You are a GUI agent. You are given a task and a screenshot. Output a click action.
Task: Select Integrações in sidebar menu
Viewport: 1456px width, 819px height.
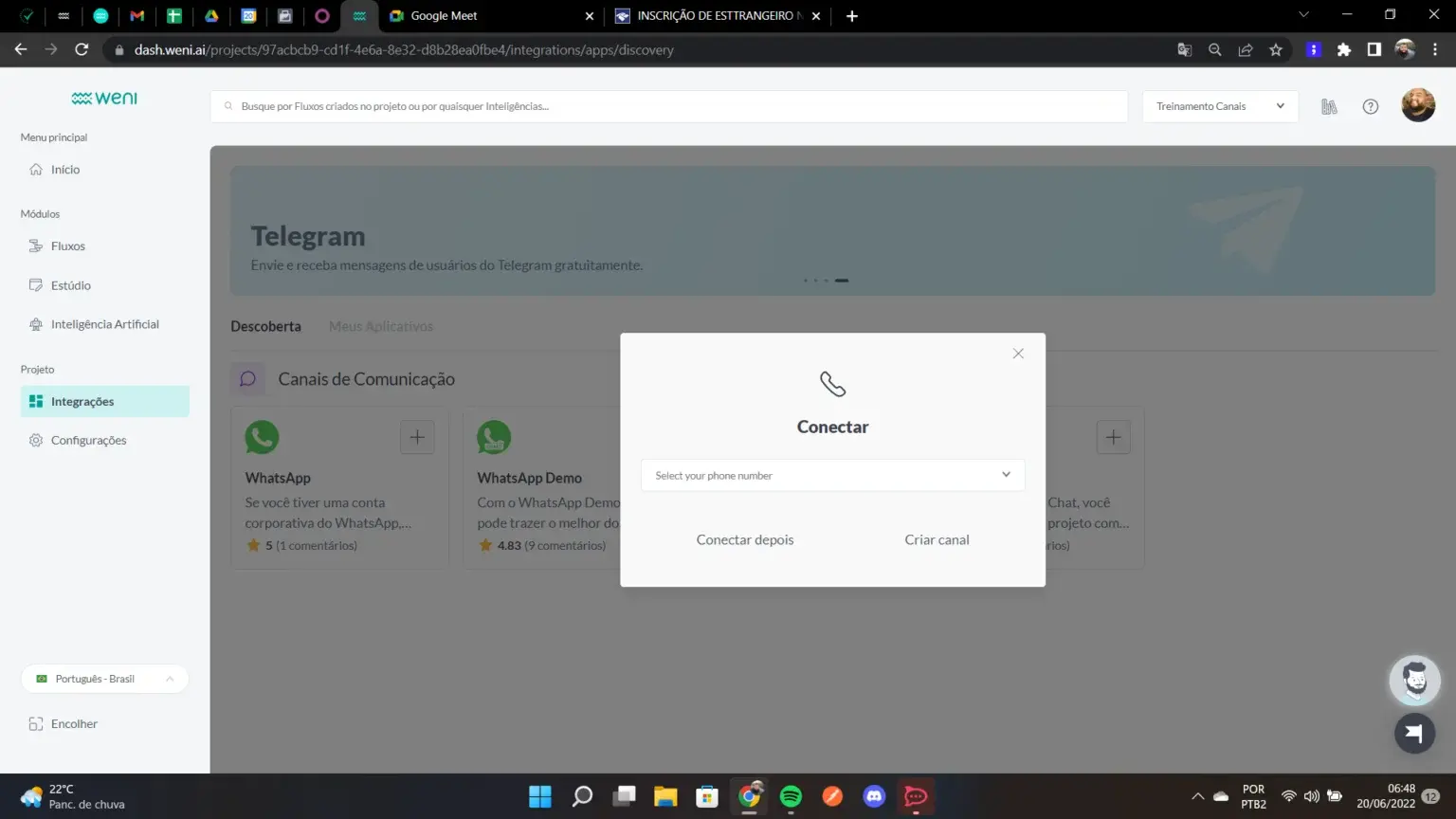(82, 402)
